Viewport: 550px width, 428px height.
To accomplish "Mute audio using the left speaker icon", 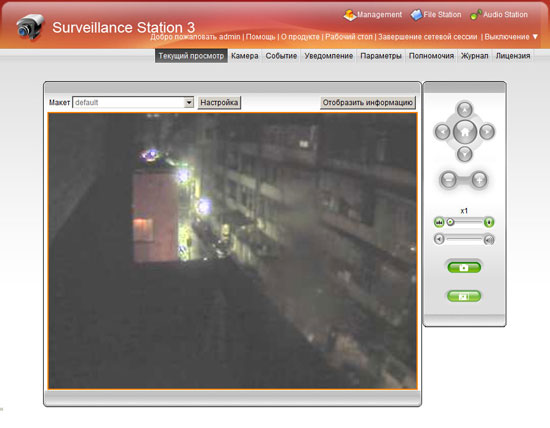I will [439, 239].
